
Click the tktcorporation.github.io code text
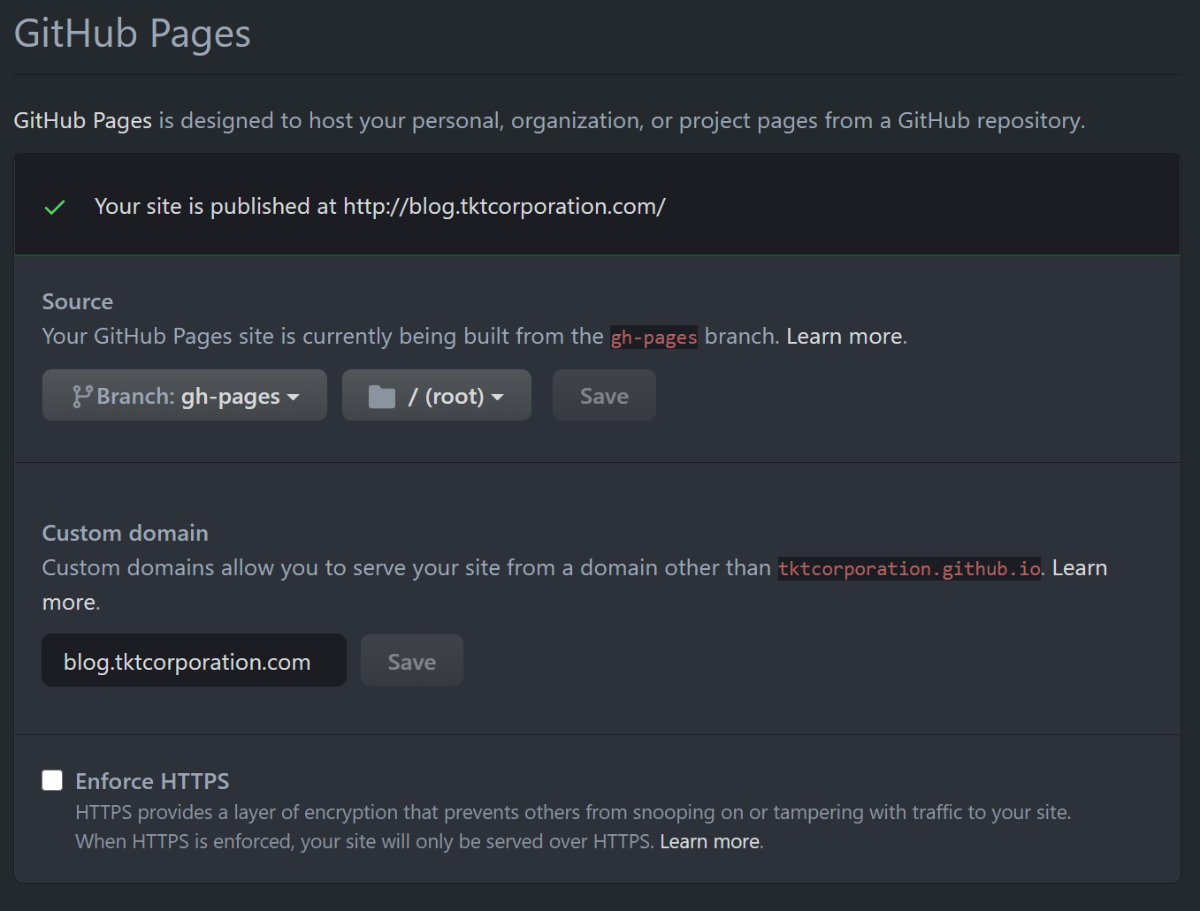tap(910, 568)
